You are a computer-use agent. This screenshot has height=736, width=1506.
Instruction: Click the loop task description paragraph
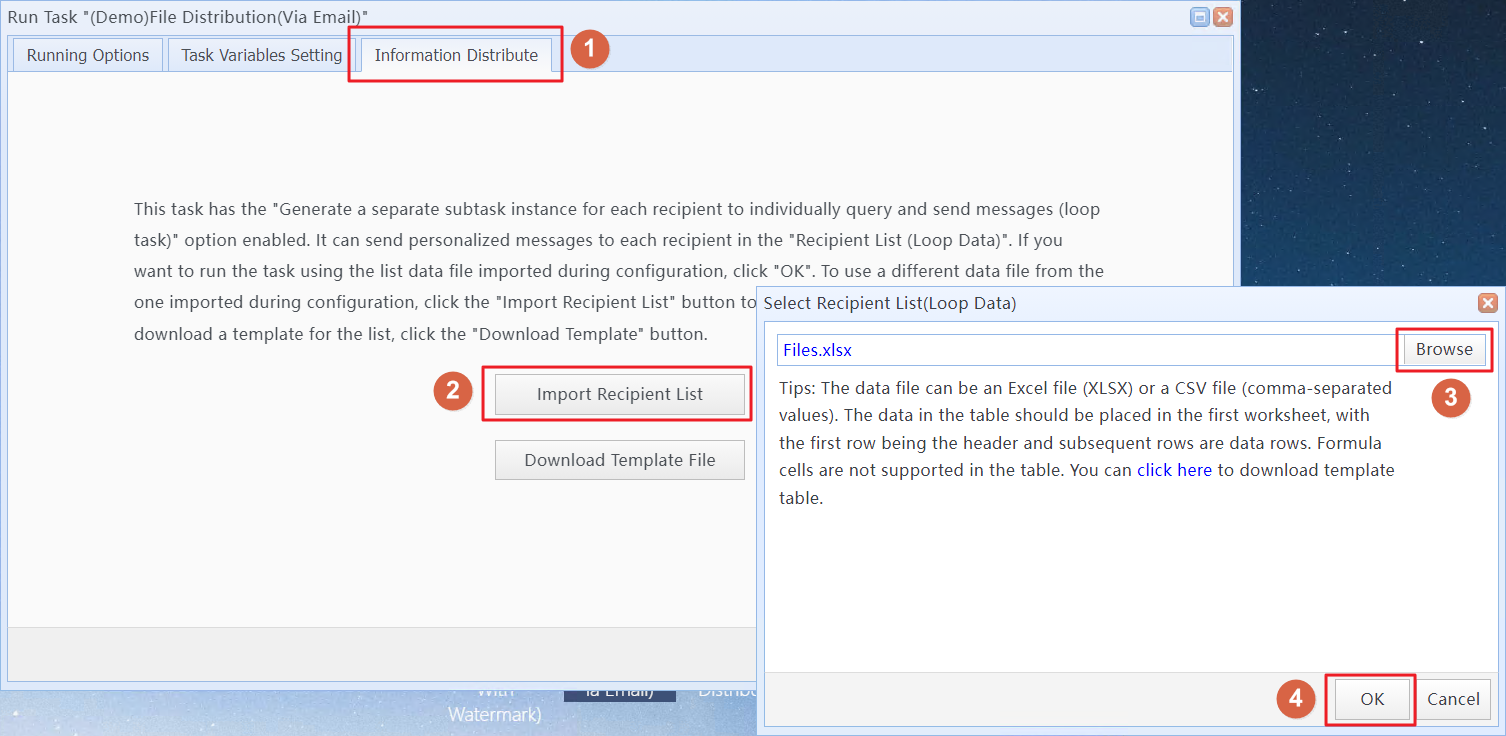(x=619, y=272)
